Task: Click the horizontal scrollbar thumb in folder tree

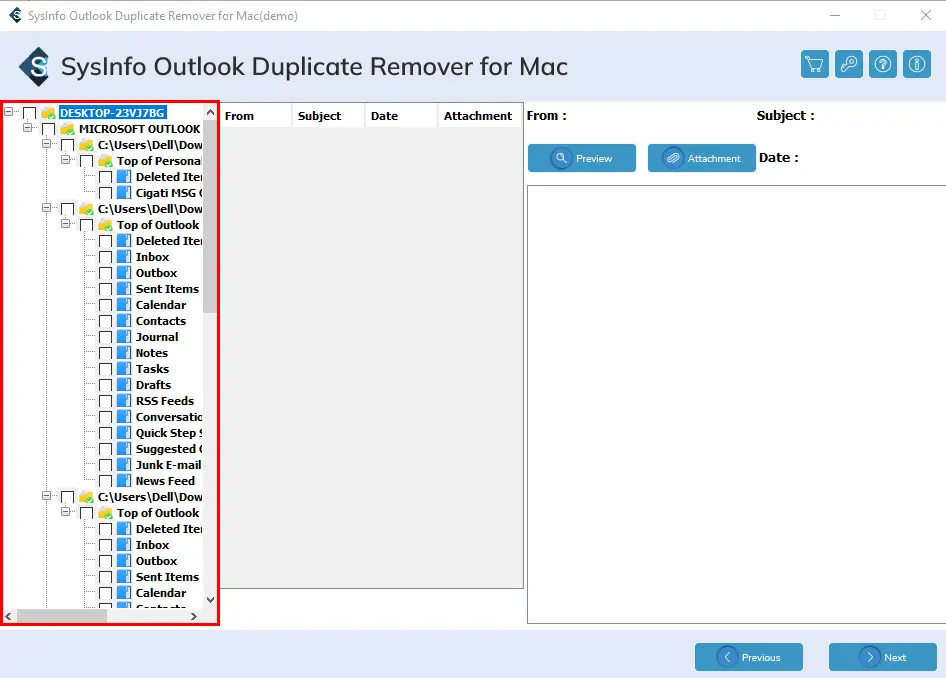Action: [62, 616]
